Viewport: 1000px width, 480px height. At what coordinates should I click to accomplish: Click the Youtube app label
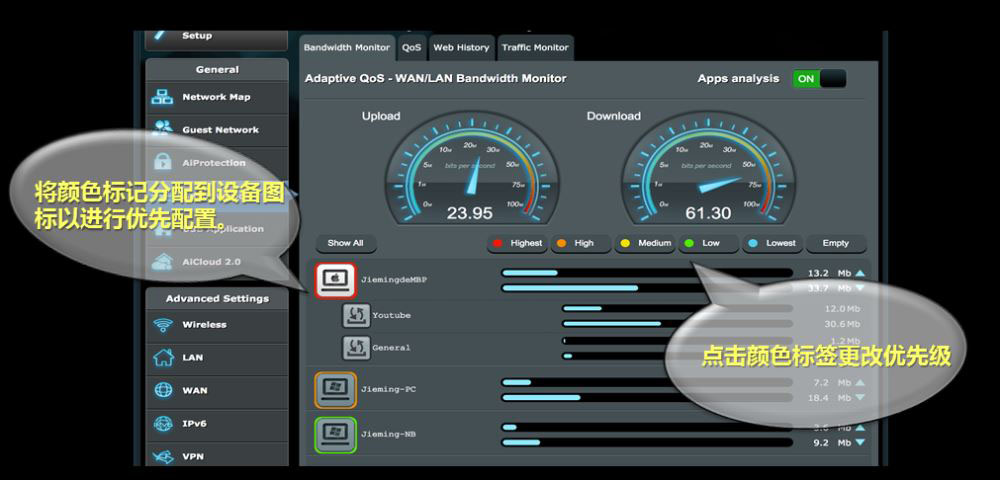click(x=392, y=316)
